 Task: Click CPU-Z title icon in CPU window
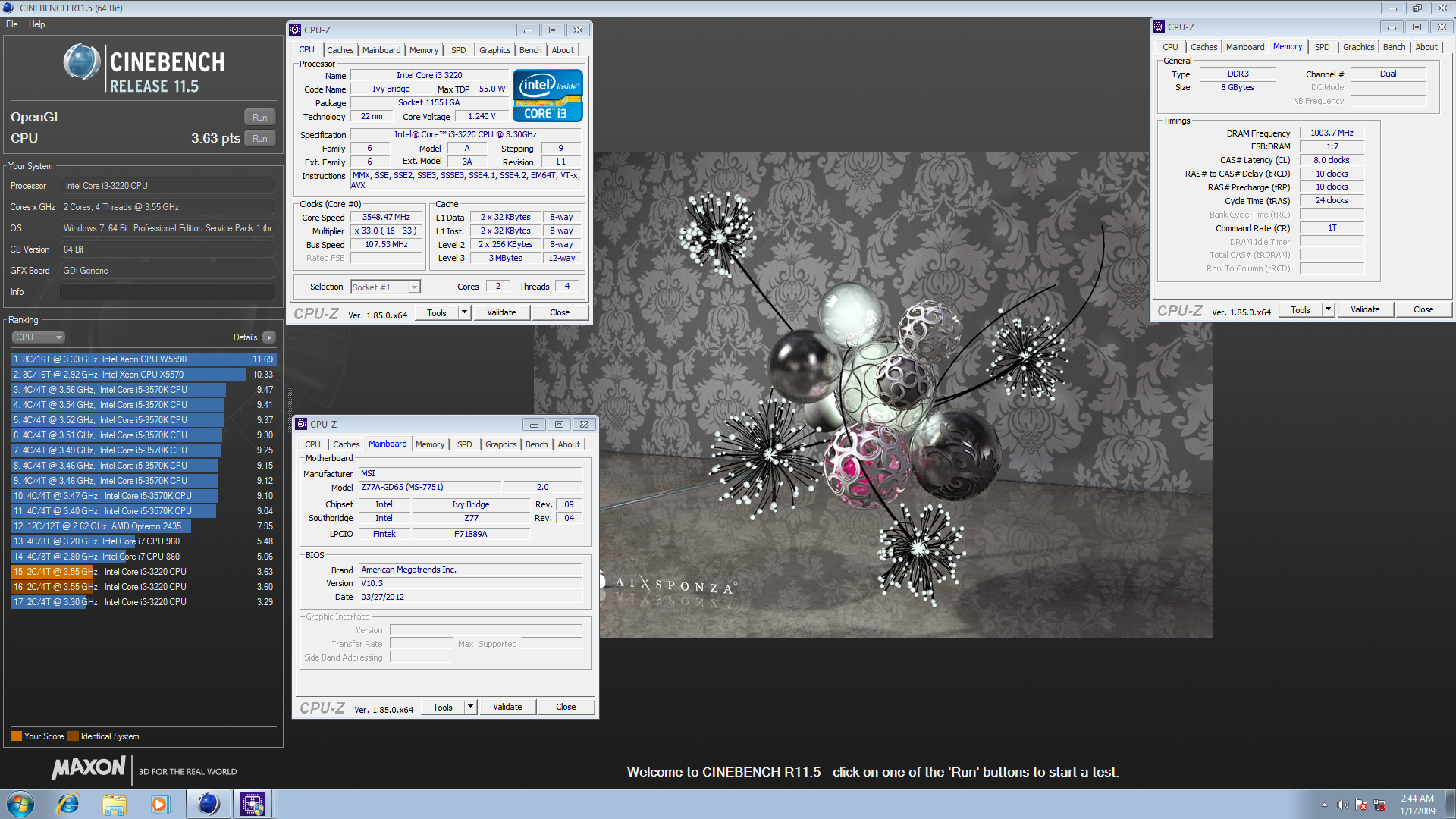(295, 30)
